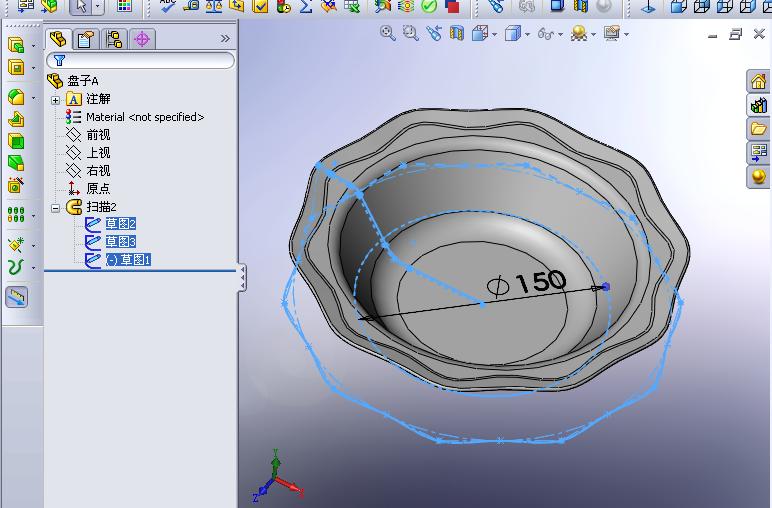Viewport: 772px width, 508px height.
Task: Open SolidWorks Resources task pane tab
Action: (x=759, y=81)
